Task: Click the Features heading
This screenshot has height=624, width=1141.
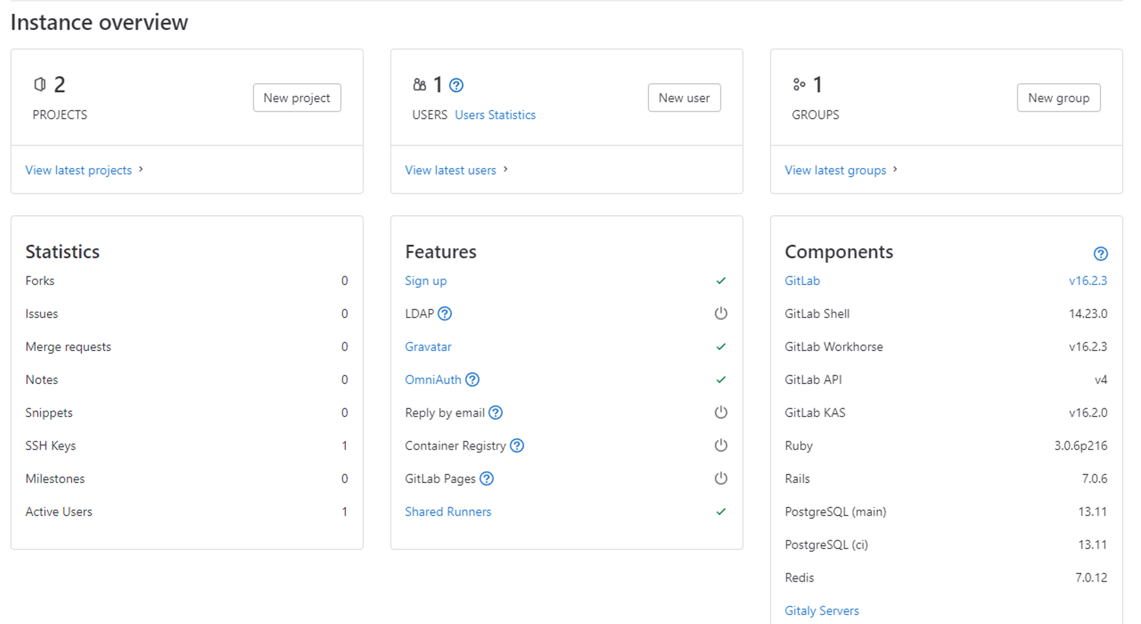Action: (x=441, y=252)
